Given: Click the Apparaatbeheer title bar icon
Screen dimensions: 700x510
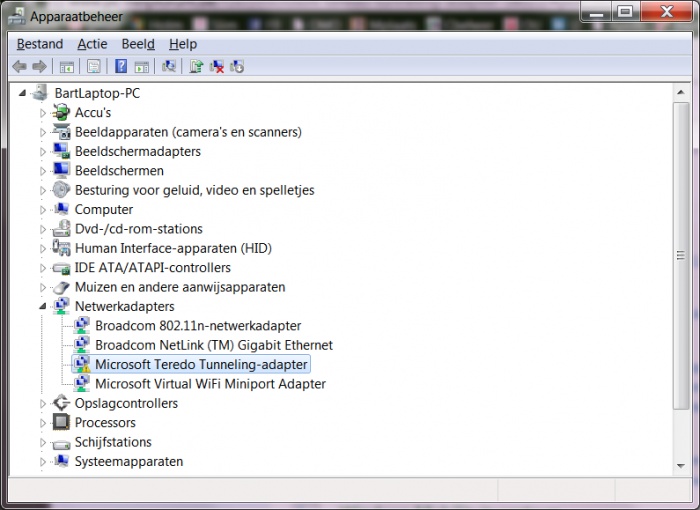Looking at the screenshot, I should (x=17, y=17).
